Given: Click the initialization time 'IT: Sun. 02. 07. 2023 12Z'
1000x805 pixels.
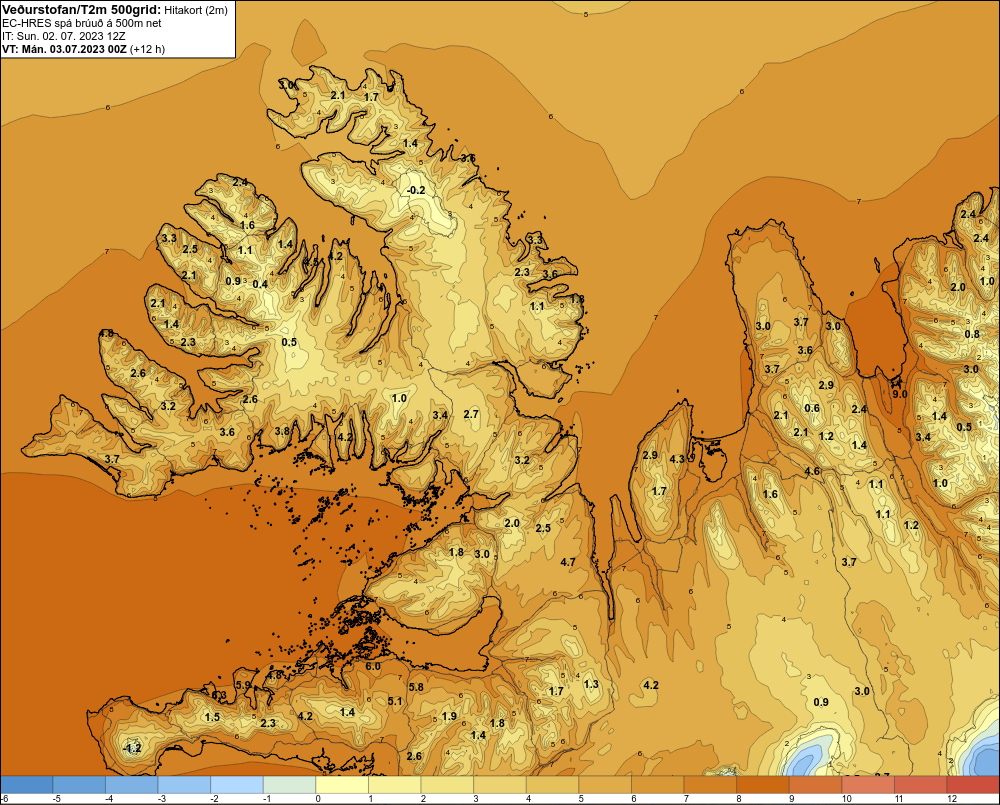Looking at the screenshot, I should (65, 36).
